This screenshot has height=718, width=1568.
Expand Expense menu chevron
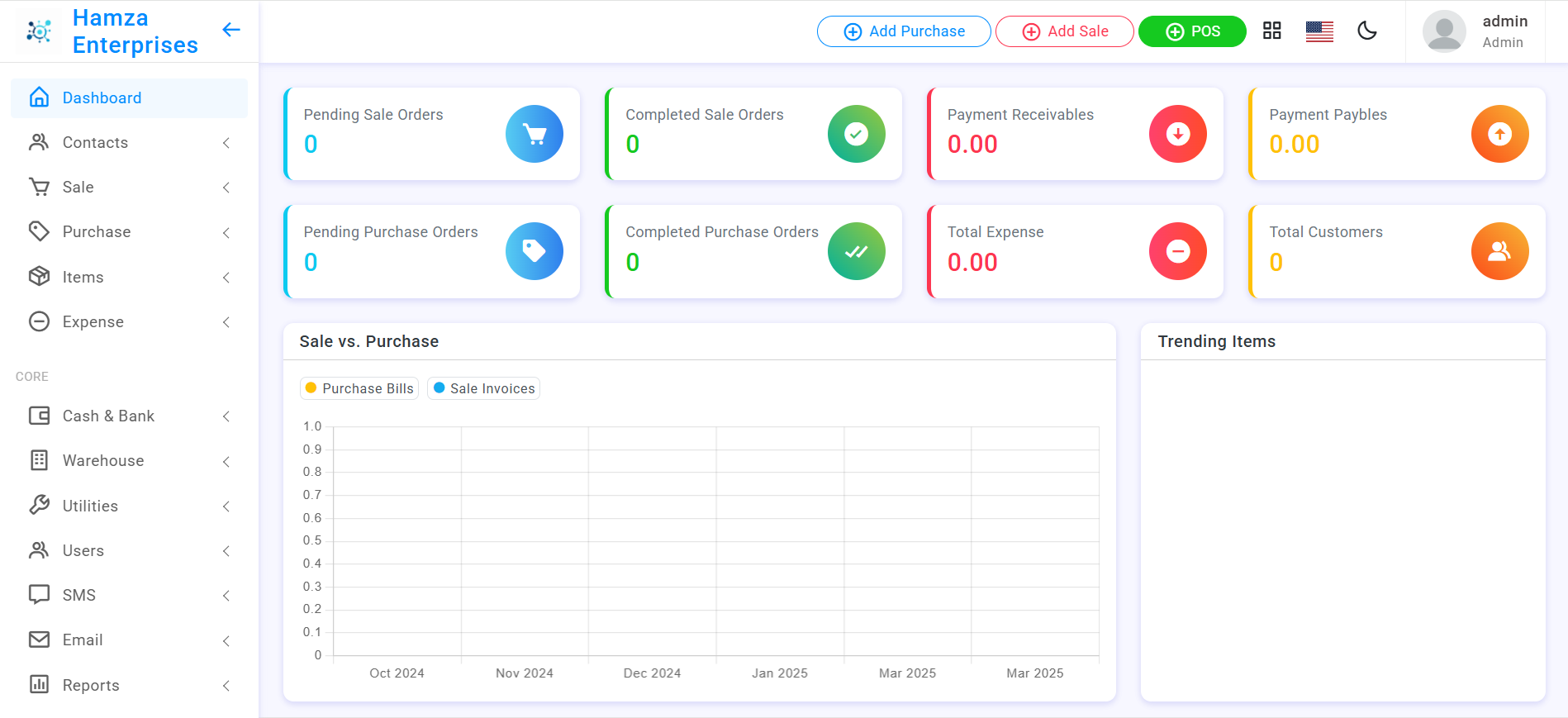(x=226, y=322)
